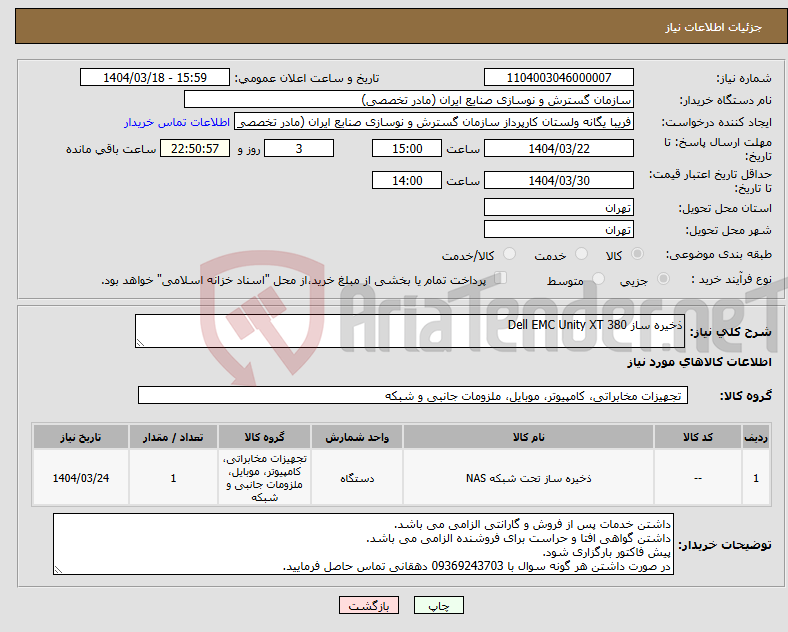
Task: Click the تاریخ نیاز column header
Action: [81, 437]
